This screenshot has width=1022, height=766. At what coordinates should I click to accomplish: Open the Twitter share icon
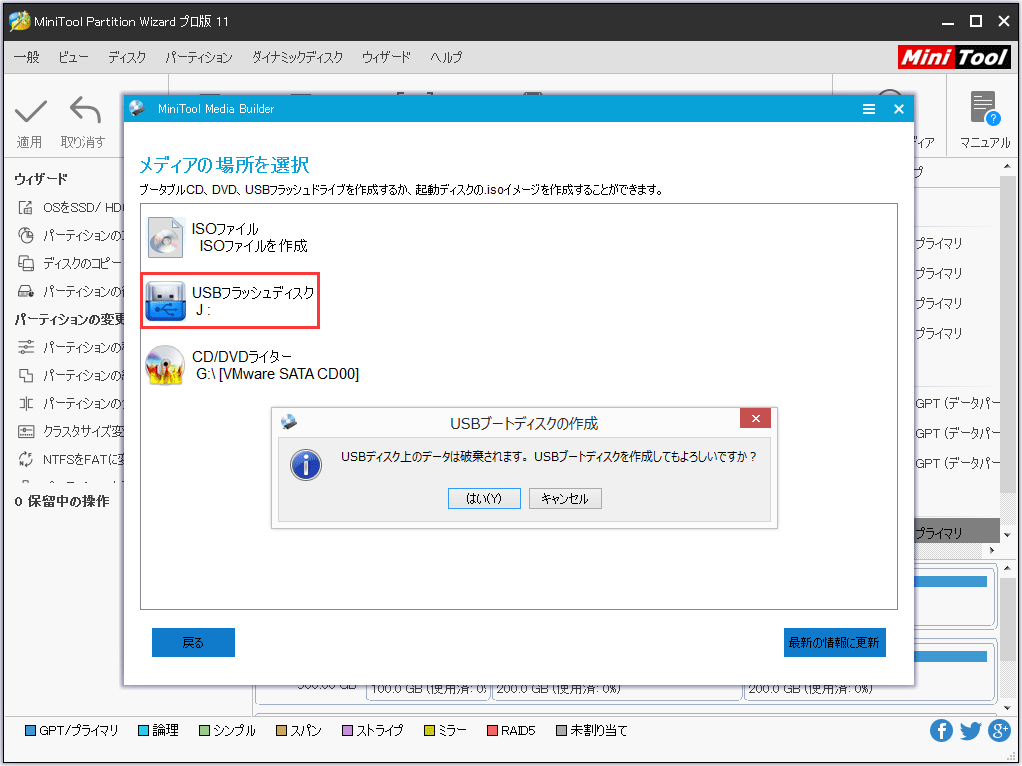coord(971,731)
